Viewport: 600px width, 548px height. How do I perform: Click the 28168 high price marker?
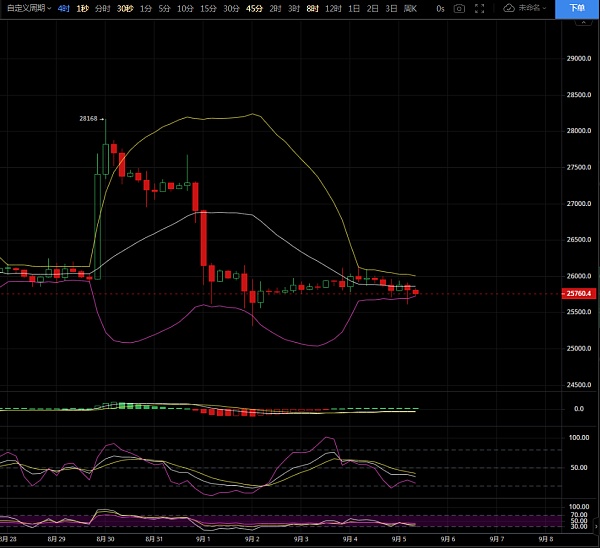tap(89, 118)
